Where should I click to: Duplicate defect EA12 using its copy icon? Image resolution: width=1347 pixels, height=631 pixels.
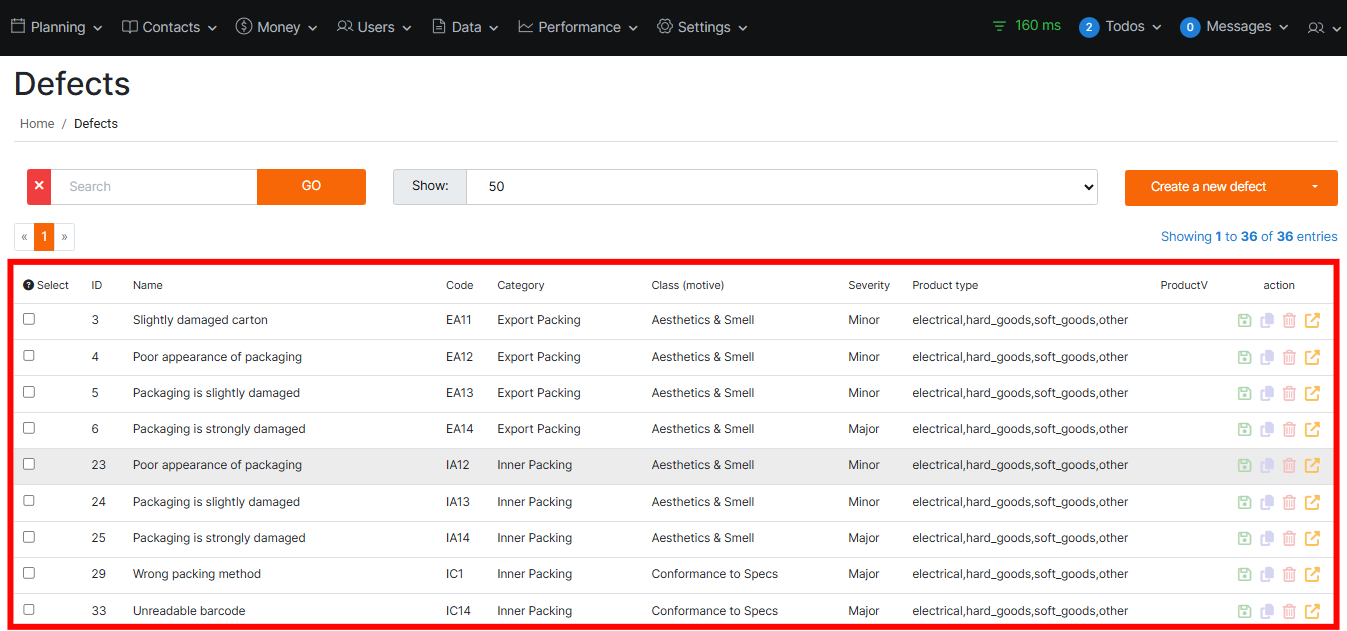click(x=1267, y=357)
